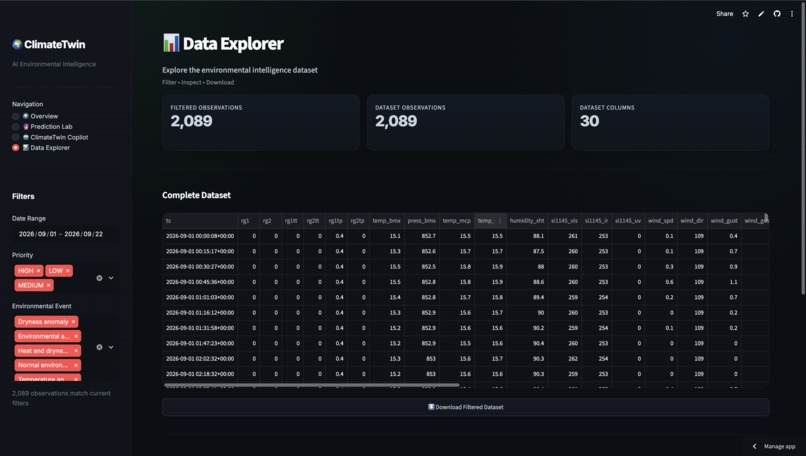
Task: Open the three-dot main menu
Action: click(792, 14)
